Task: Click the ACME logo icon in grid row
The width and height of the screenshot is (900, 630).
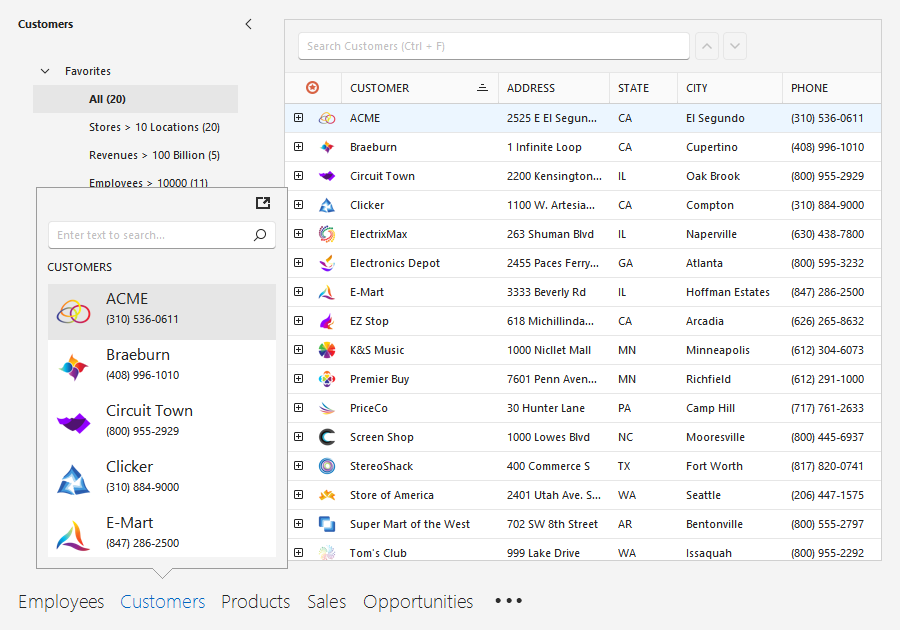Action: tap(327, 118)
